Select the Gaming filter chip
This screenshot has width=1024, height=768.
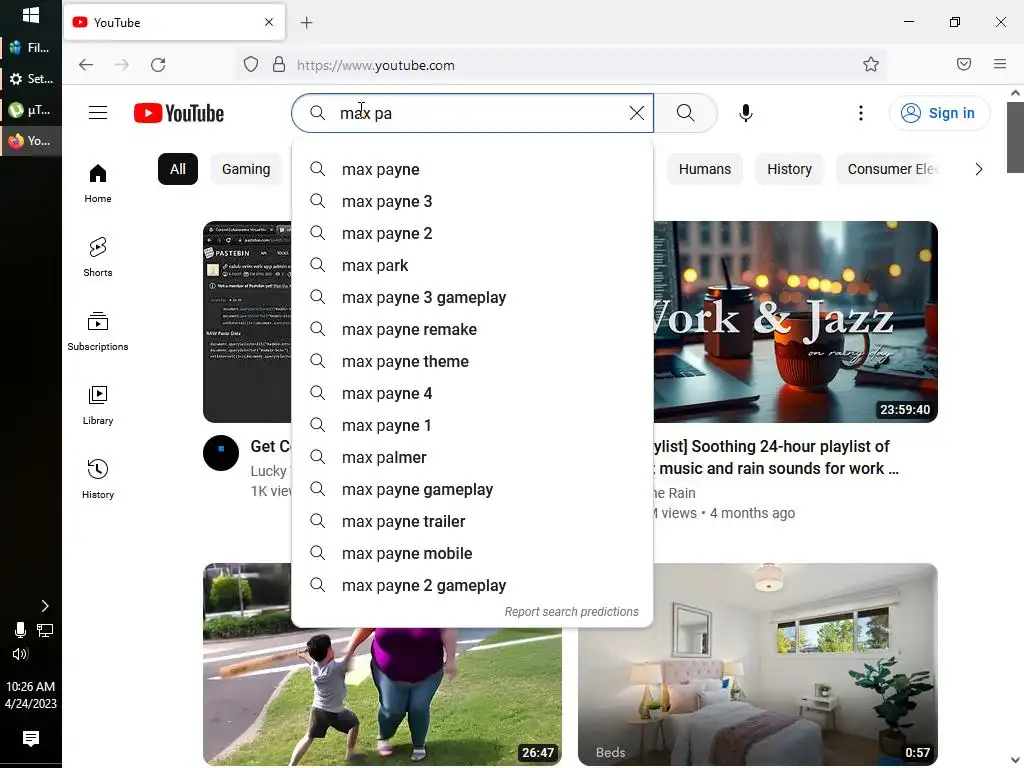pos(246,169)
